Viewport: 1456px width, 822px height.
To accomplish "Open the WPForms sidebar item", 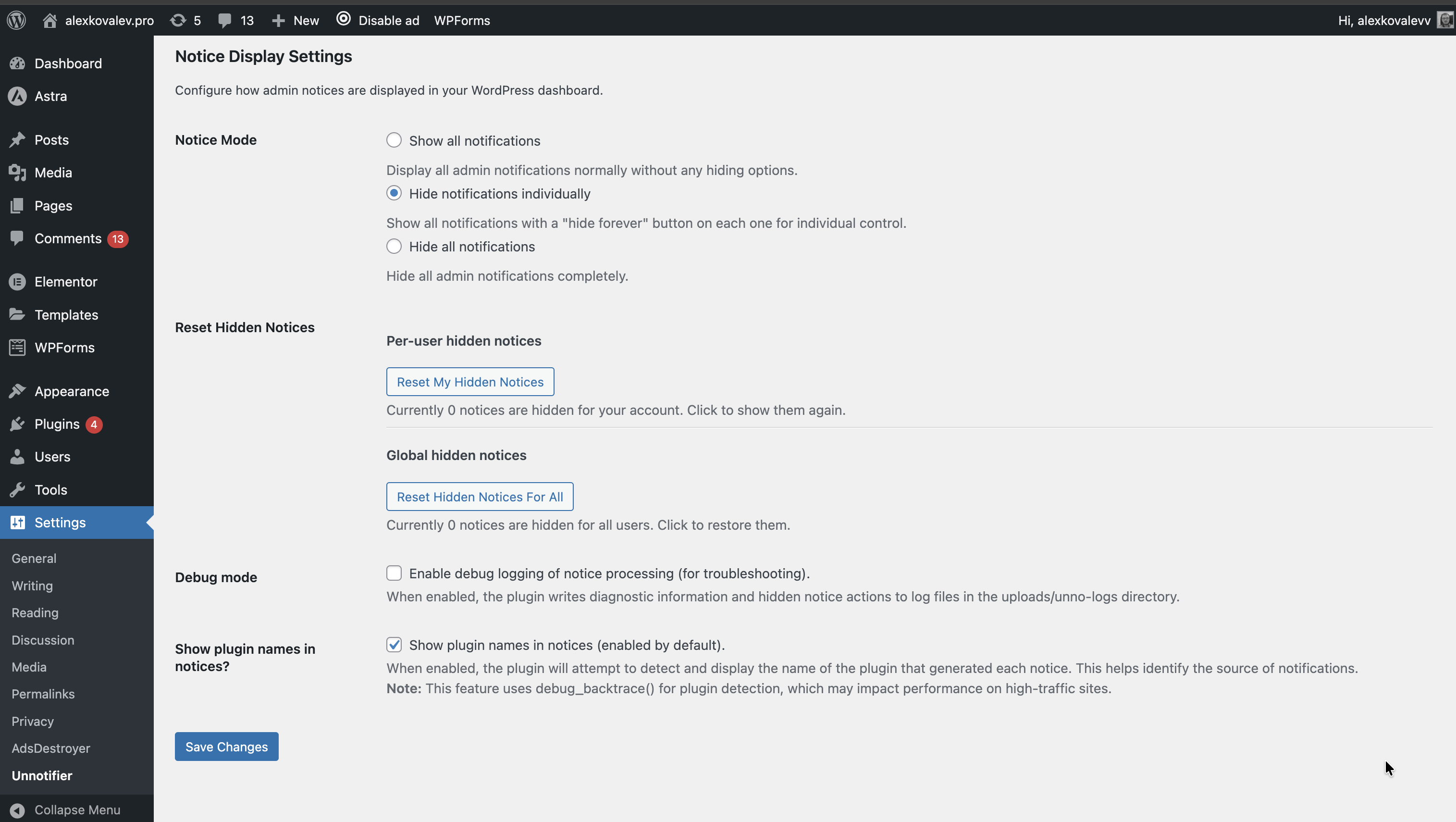I will pyautogui.click(x=64, y=347).
